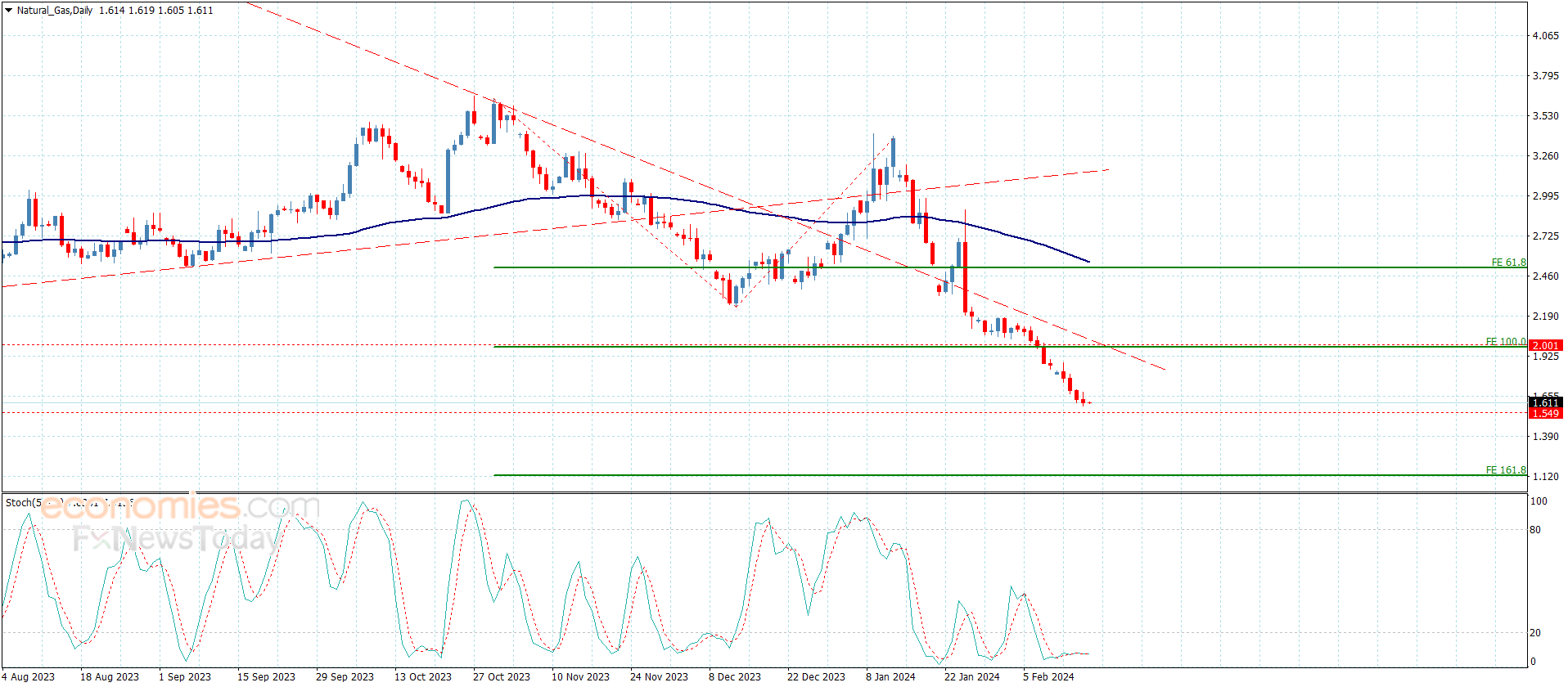Viewport: 1568px width, 687px height.
Task: Click the 4.065 price axis label
Action: point(1545,36)
